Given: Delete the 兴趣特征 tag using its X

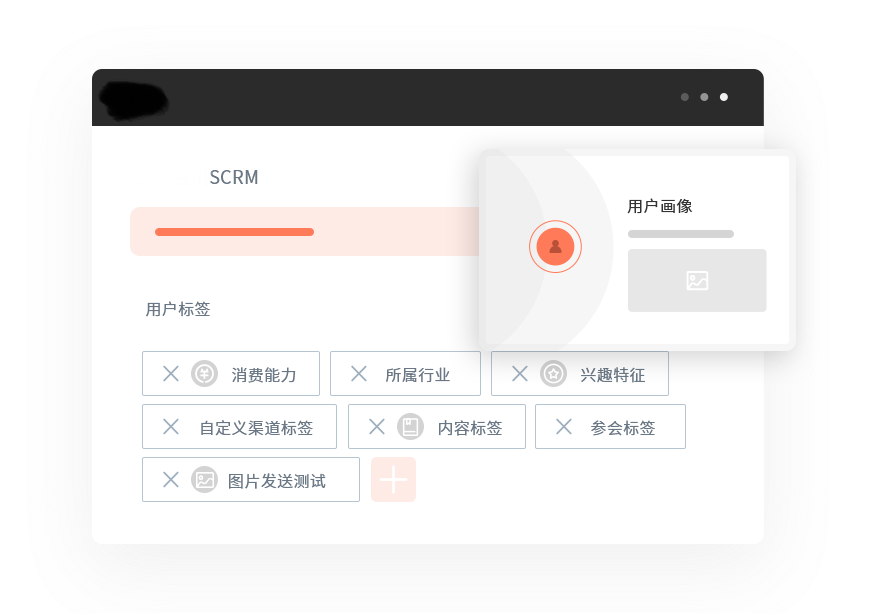Looking at the screenshot, I should point(520,374).
